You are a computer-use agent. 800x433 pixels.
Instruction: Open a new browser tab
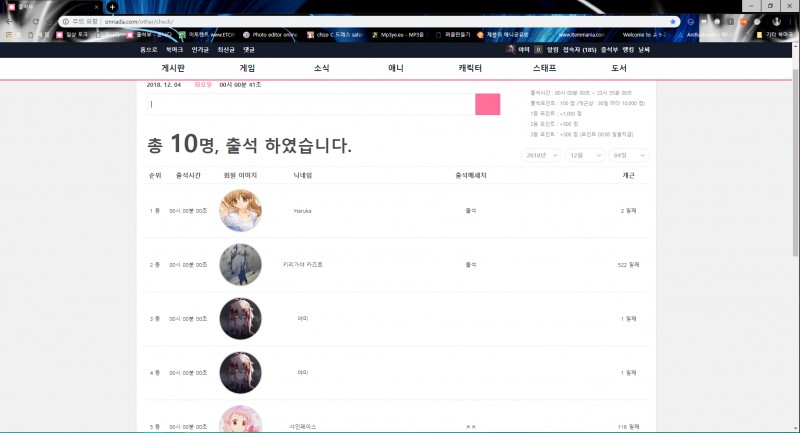[112, 7]
